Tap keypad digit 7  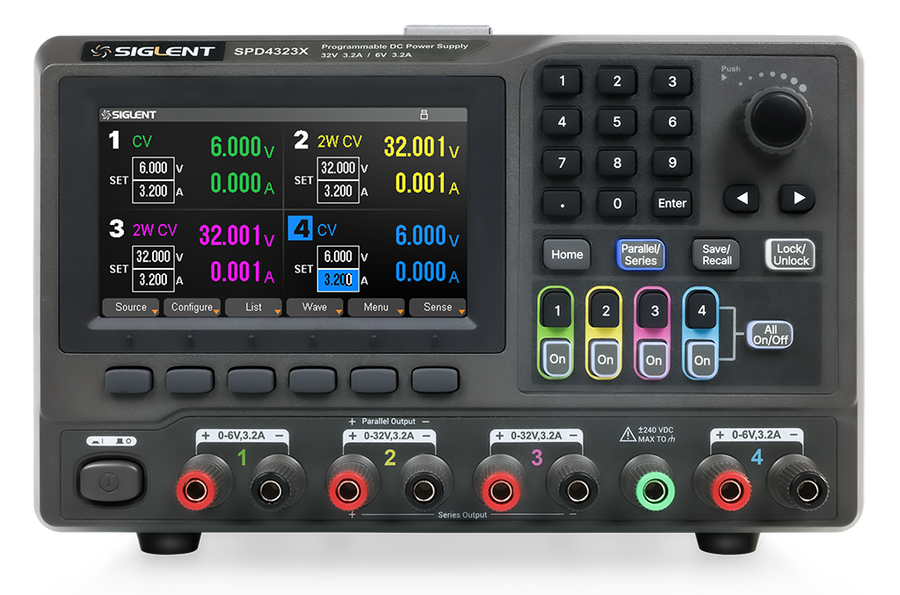click(562, 162)
